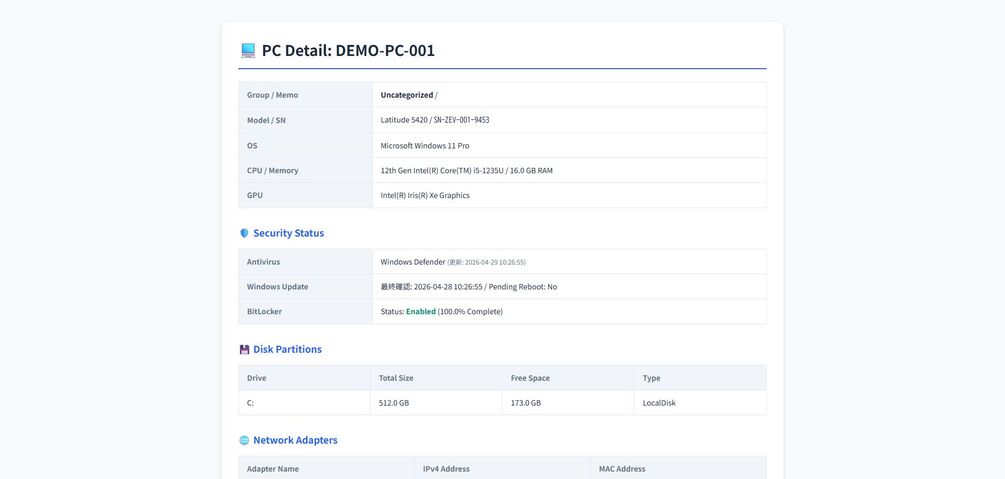Select Microsoft Windows 11 Pro value
This screenshot has height=479, width=1005.
coord(424,146)
